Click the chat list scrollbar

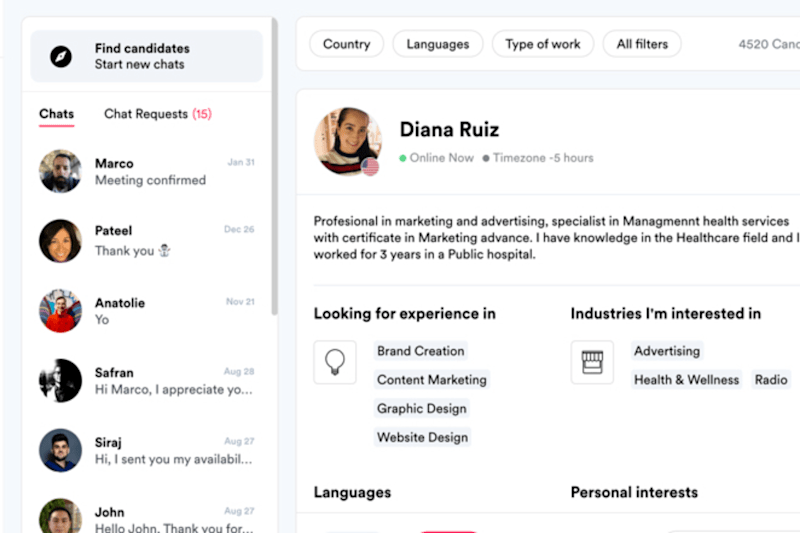click(x=274, y=167)
